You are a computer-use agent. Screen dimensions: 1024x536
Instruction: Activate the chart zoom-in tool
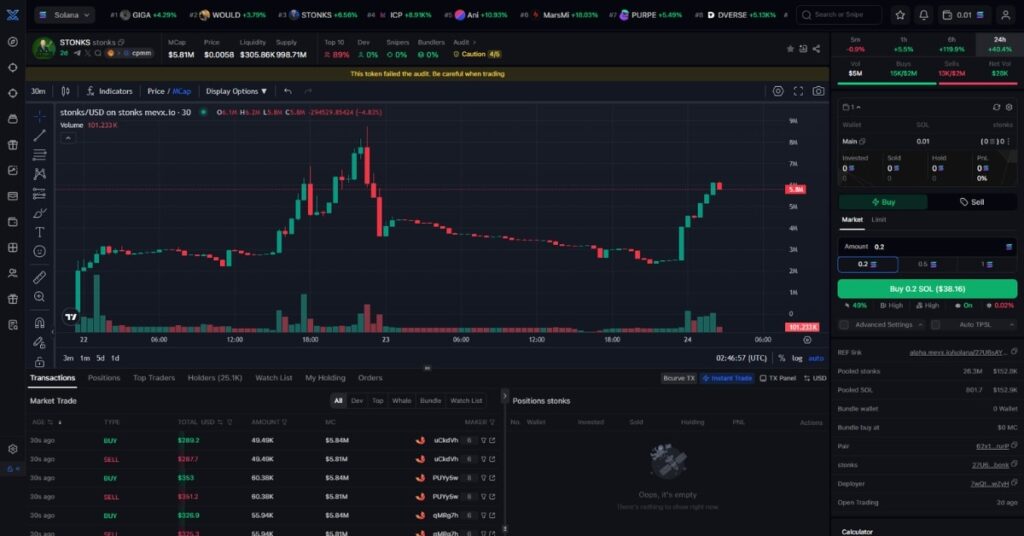pos(40,297)
